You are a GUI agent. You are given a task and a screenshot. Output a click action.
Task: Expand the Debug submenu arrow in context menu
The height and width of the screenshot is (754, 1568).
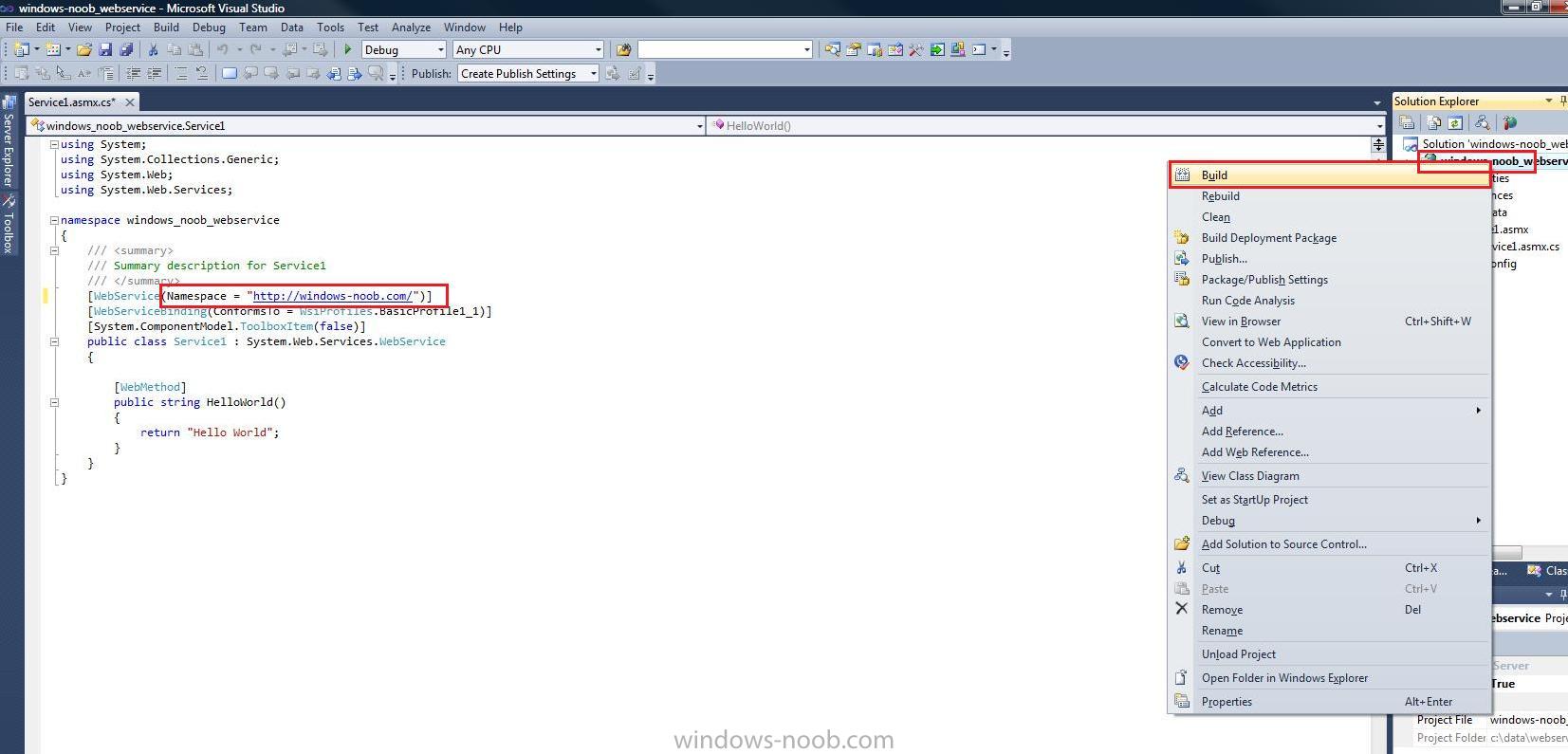[x=1478, y=521]
